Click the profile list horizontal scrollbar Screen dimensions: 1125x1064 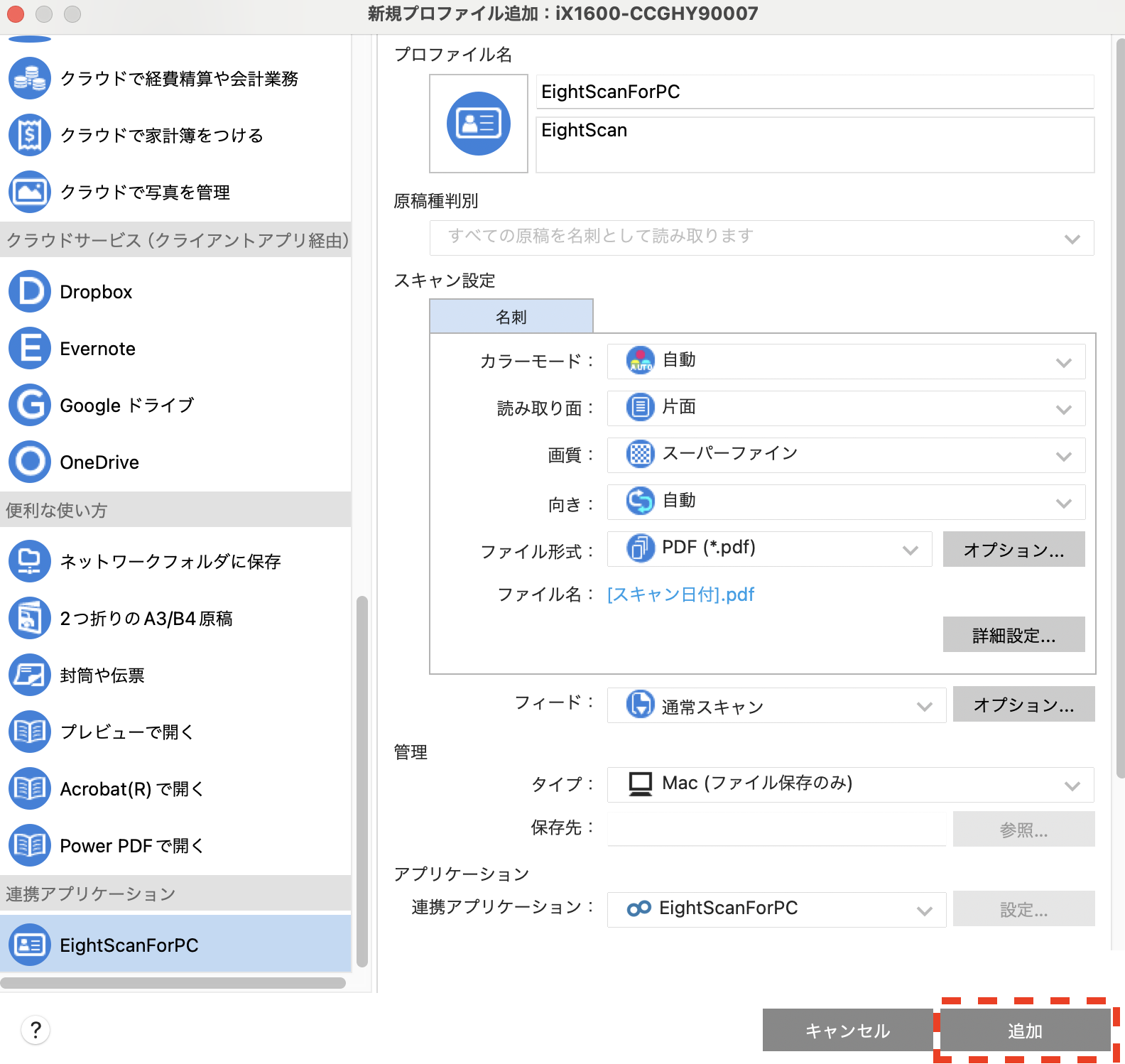click(173, 983)
